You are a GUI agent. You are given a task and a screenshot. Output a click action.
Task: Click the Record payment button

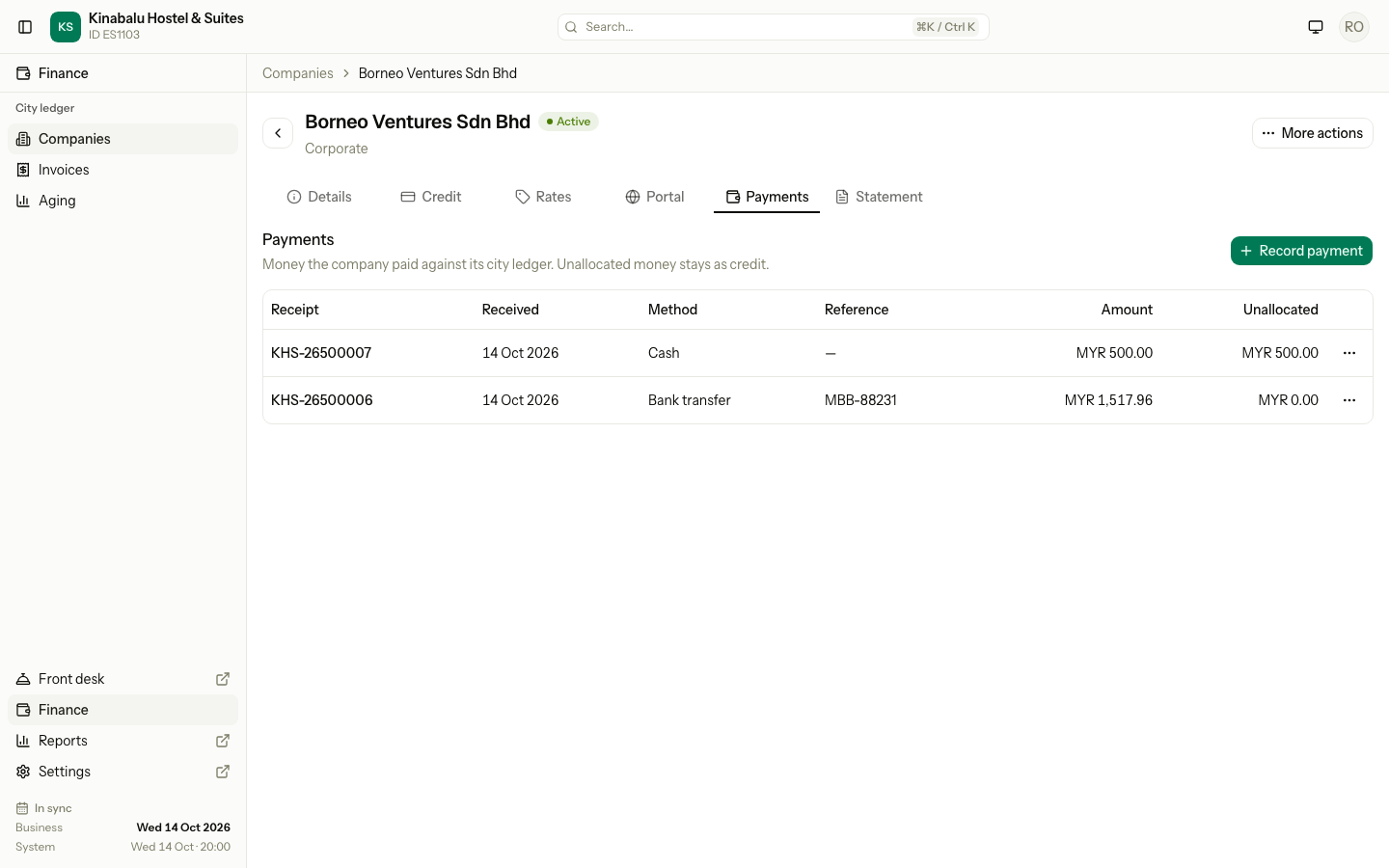tap(1301, 251)
